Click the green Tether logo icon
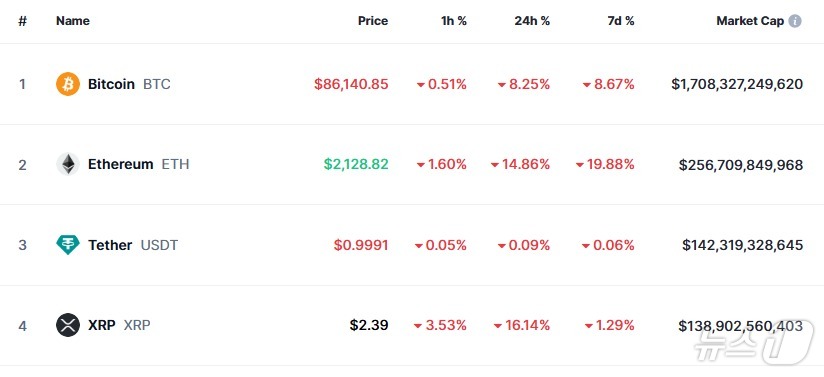This screenshot has height=377, width=824. [68, 245]
